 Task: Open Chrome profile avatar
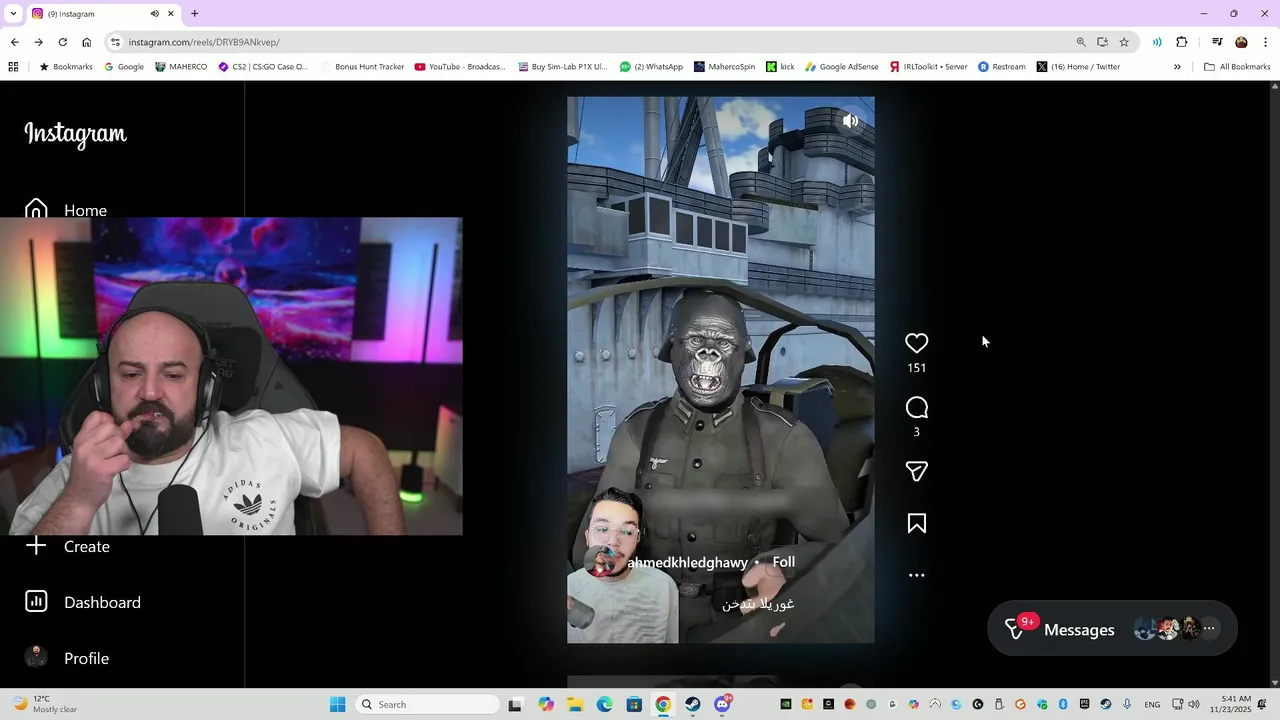coord(1241,42)
